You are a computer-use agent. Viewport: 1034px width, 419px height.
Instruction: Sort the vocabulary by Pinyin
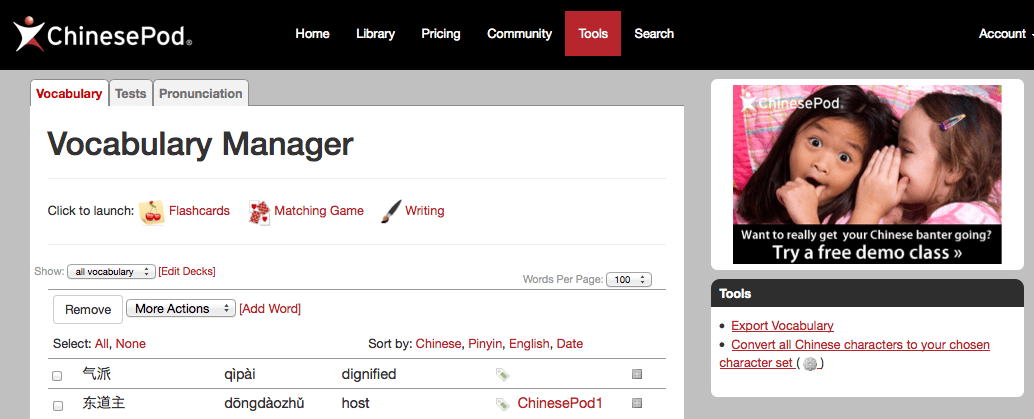[484, 344]
